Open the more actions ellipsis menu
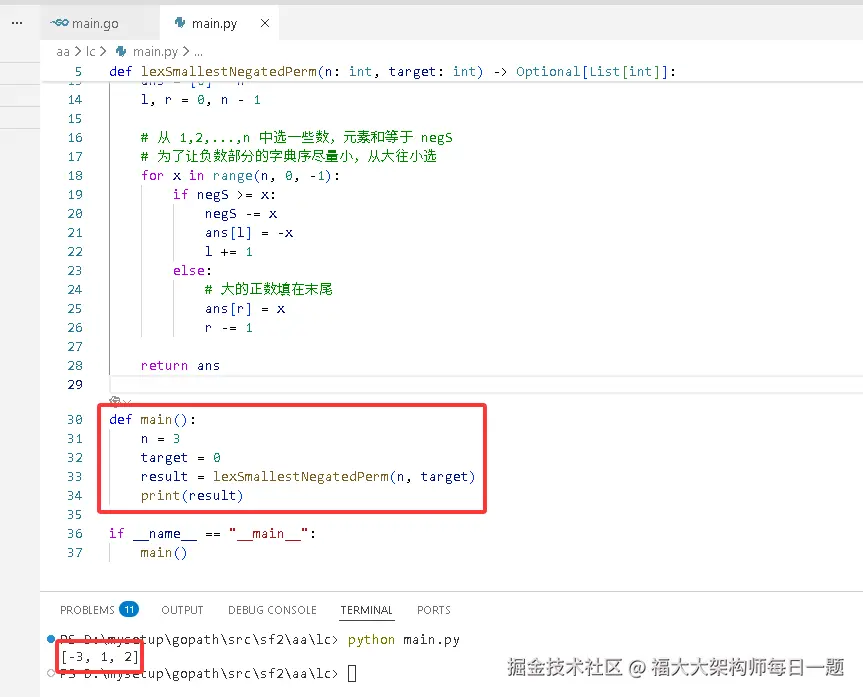This screenshot has height=697, width=863. 17,23
